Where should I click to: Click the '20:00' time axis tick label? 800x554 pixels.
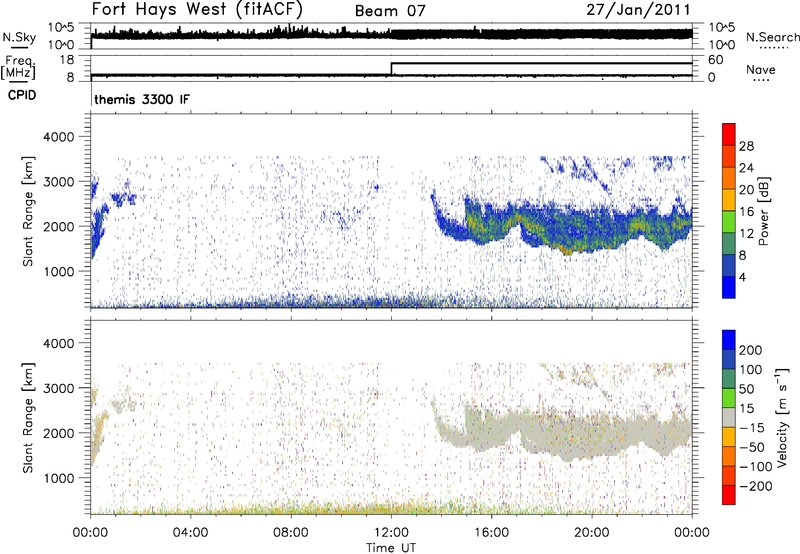pyautogui.click(x=592, y=533)
